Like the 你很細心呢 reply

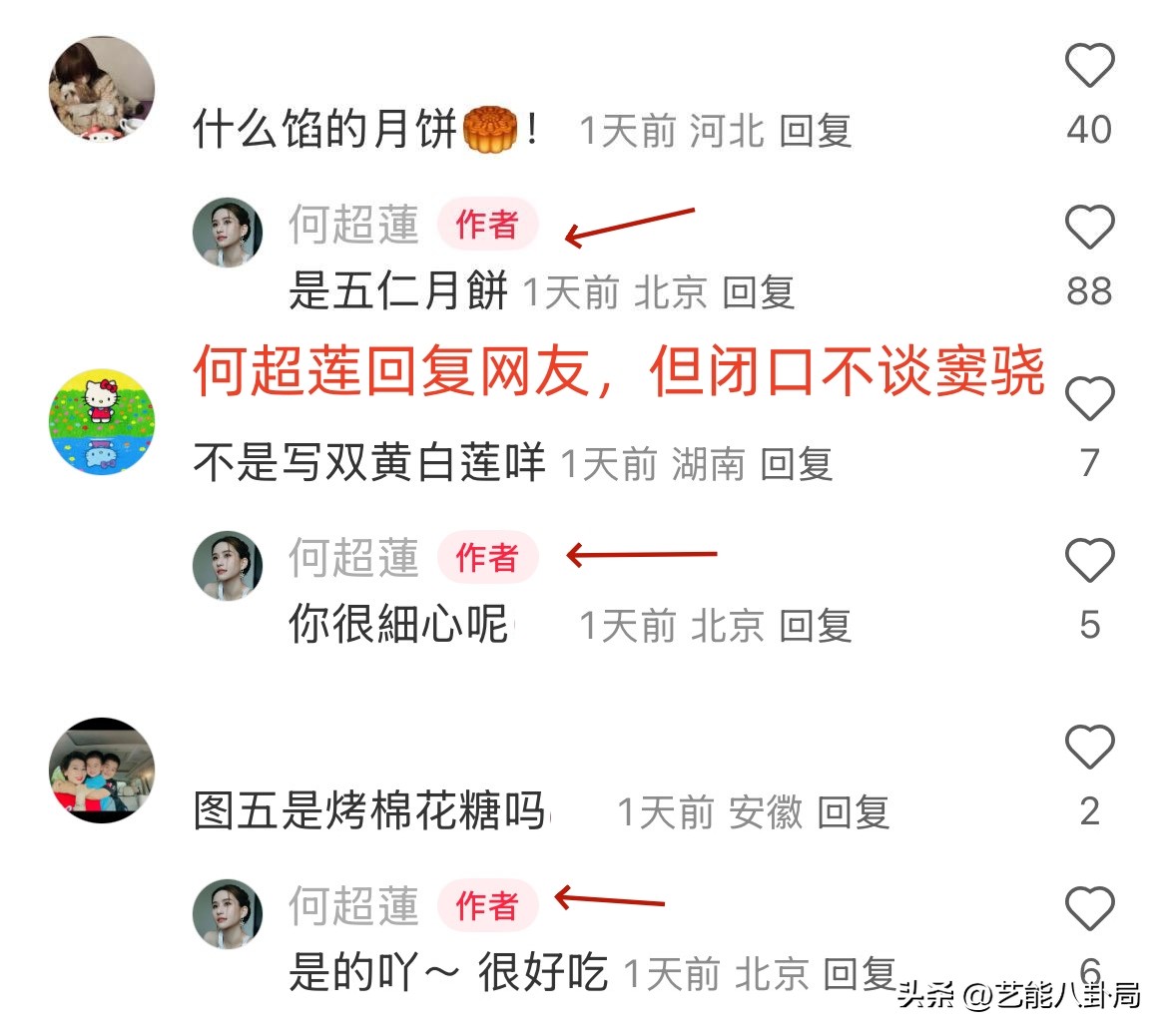[x=1090, y=560]
